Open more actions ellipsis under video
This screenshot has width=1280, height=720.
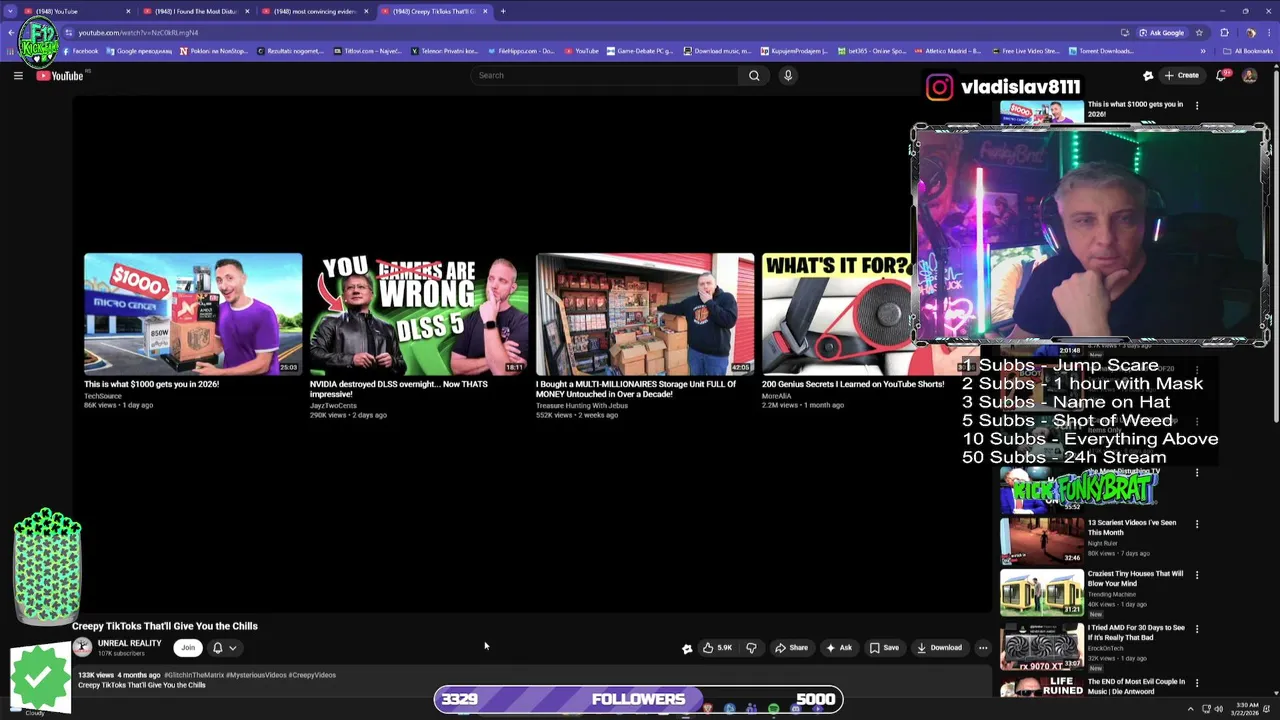983,648
